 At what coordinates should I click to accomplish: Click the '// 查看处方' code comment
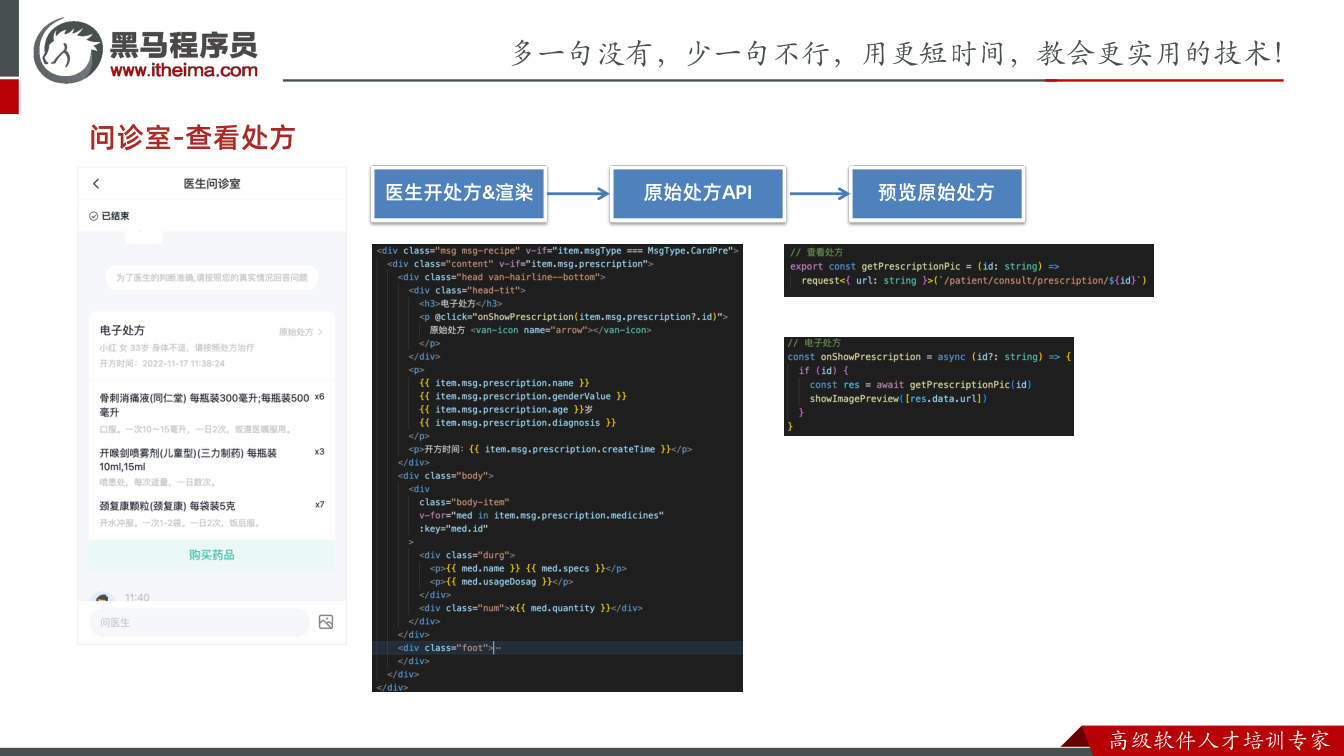(816, 253)
